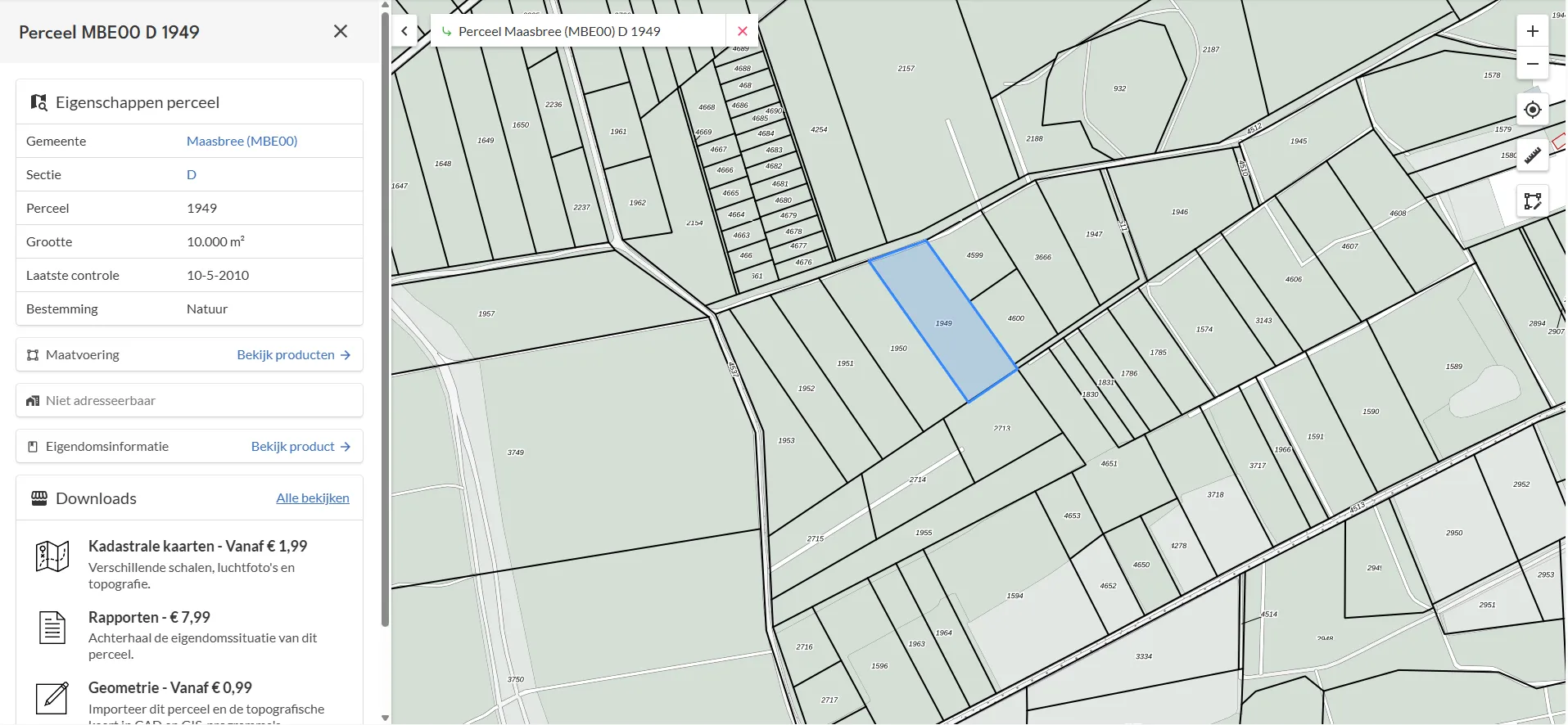Click the Downloads heading text

coord(96,498)
